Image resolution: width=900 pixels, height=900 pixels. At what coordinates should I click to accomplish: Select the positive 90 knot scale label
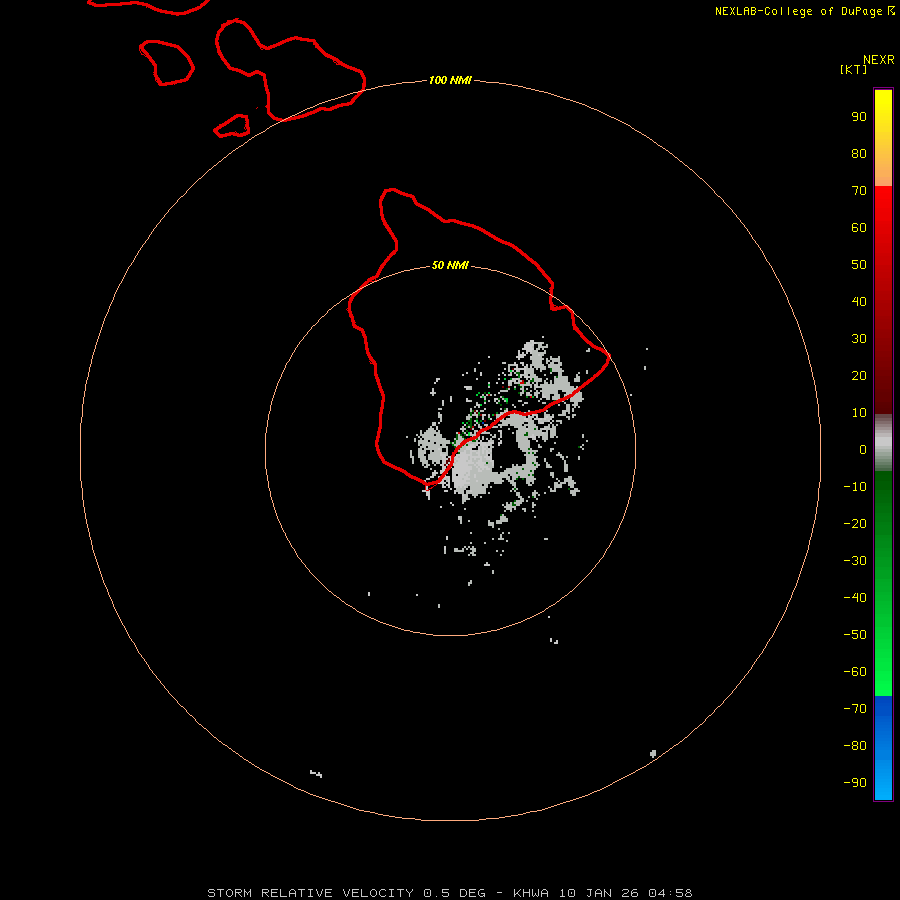(859, 117)
